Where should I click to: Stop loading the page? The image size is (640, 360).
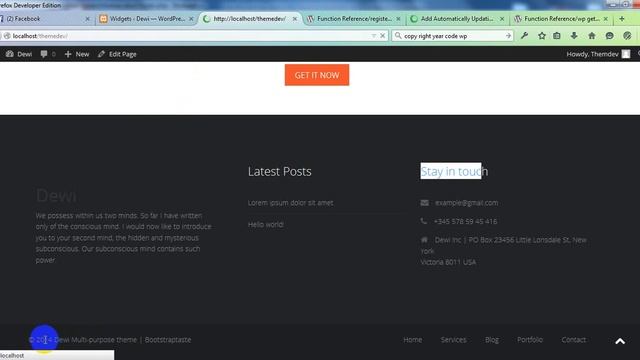(382, 36)
